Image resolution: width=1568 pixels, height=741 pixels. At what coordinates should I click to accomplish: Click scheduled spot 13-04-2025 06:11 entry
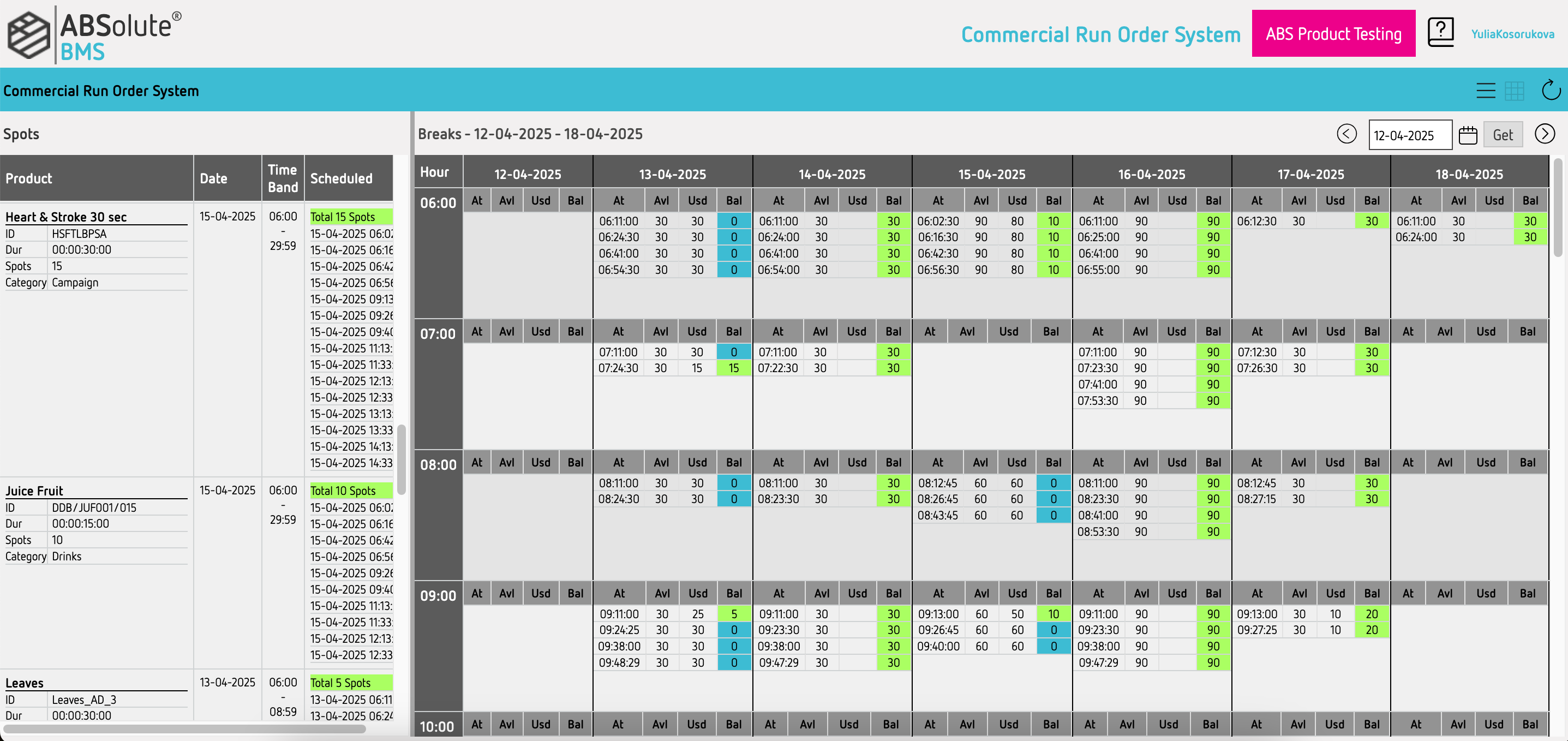(351, 700)
